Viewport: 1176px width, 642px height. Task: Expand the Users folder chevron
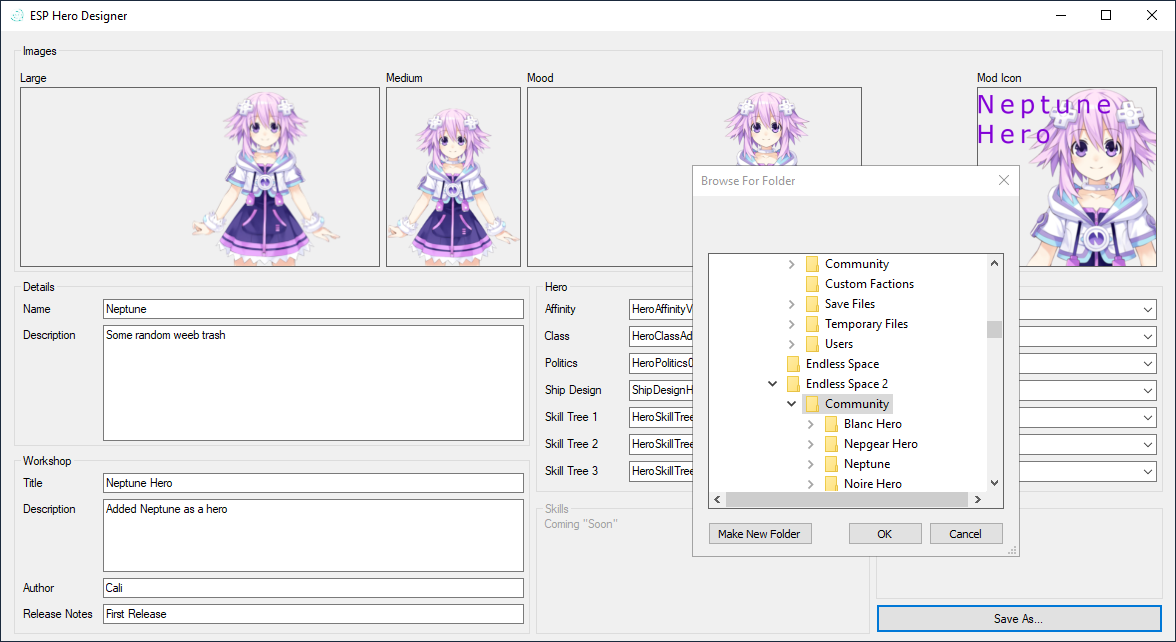[791, 344]
